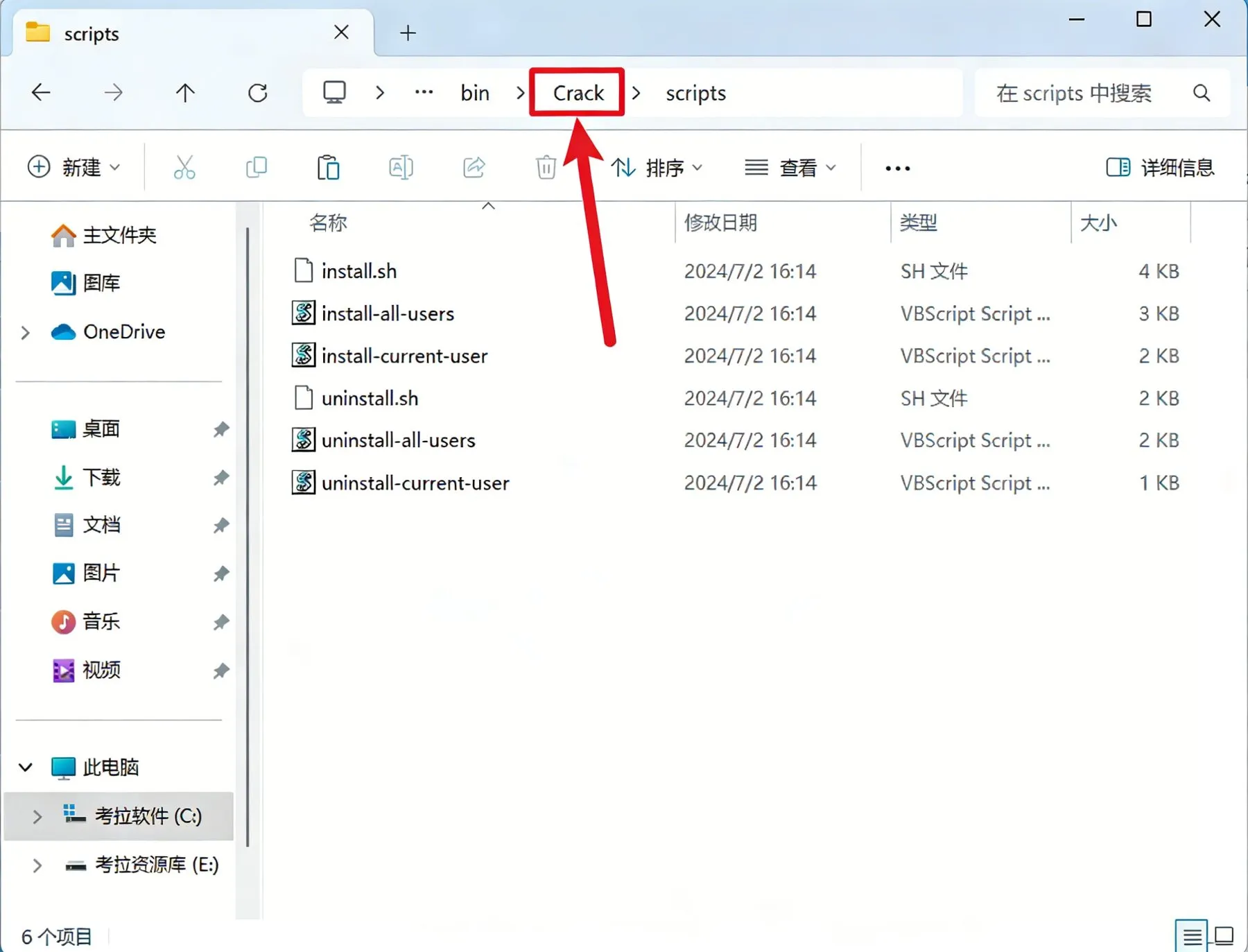The height and width of the screenshot is (952, 1248).
Task: Add a new tab with plus
Action: pyautogui.click(x=408, y=33)
